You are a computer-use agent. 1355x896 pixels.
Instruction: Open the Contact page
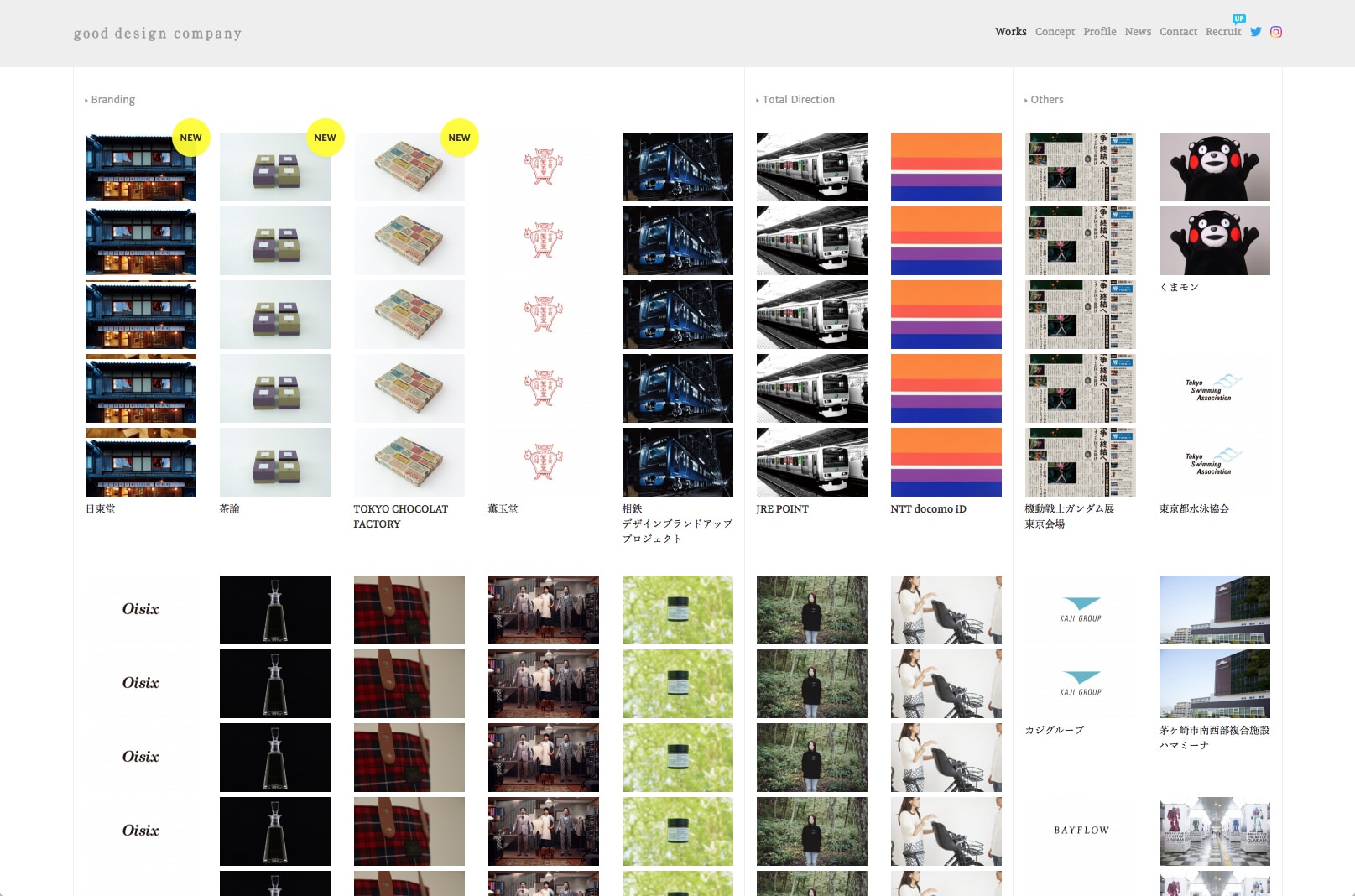(x=1178, y=32)
